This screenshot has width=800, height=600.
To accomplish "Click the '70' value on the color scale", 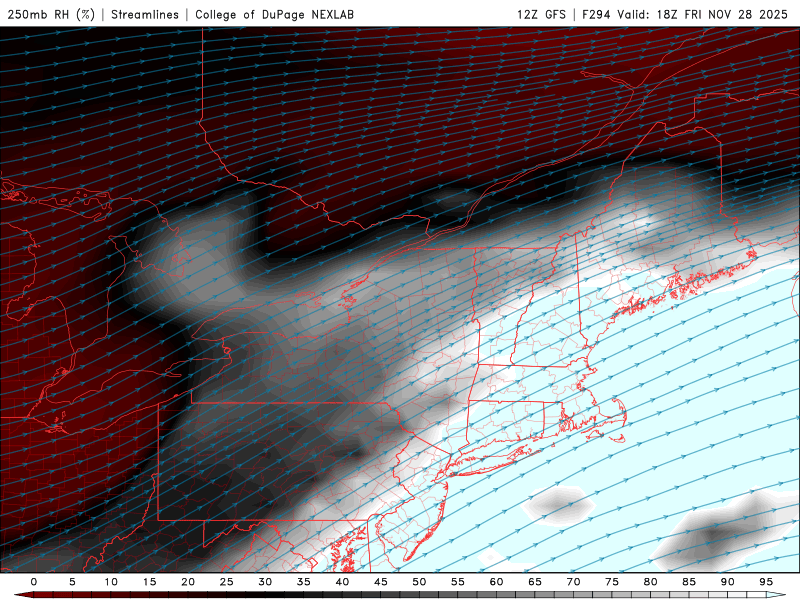I will [x=573, y=582].
